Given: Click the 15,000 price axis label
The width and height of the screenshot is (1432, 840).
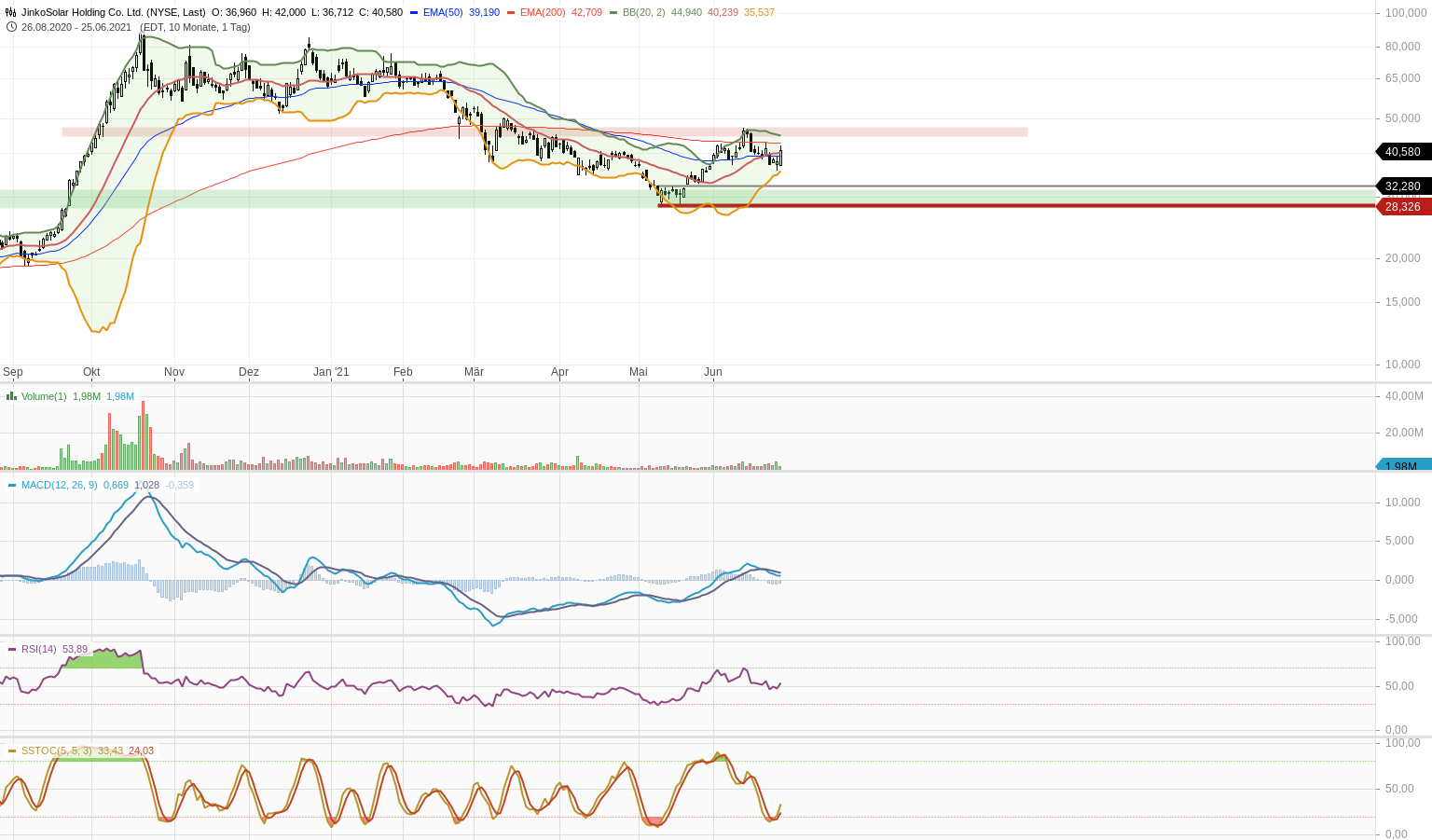Looking at the screenshot, I should [x=1403, y=302].
